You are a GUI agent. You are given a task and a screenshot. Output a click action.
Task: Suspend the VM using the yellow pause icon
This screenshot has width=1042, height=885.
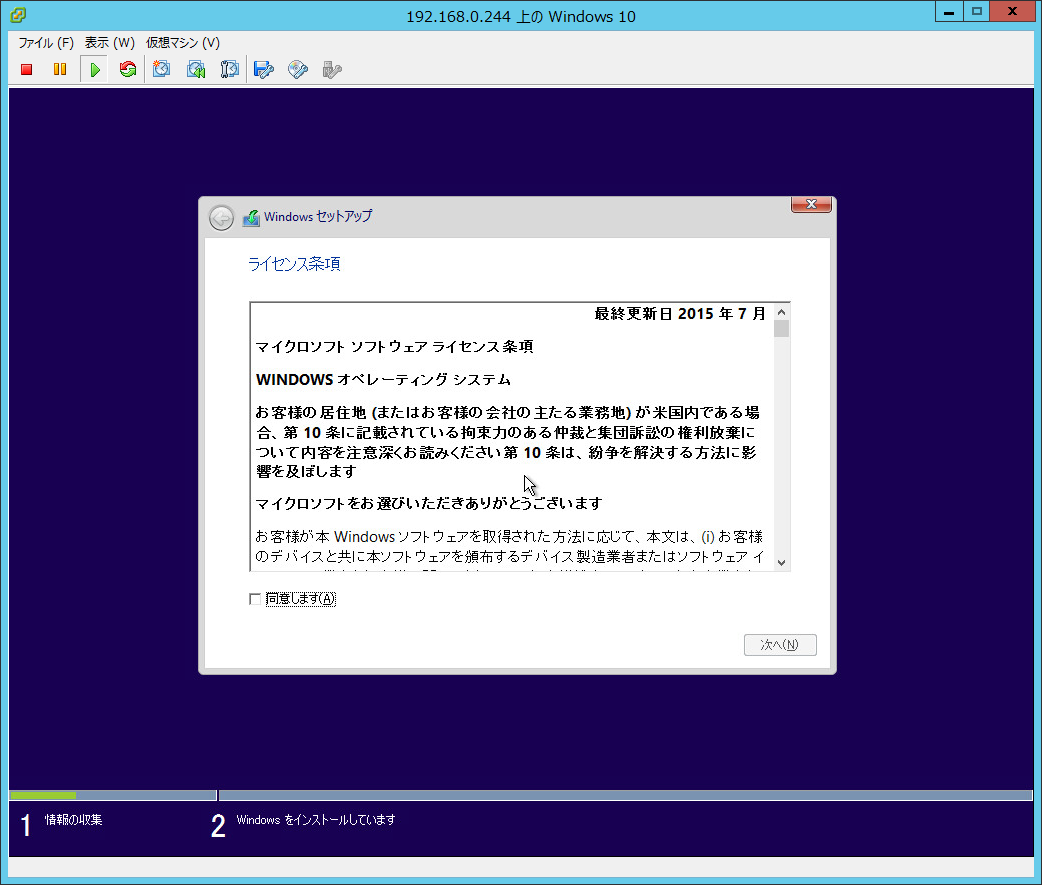click(60, 69)
